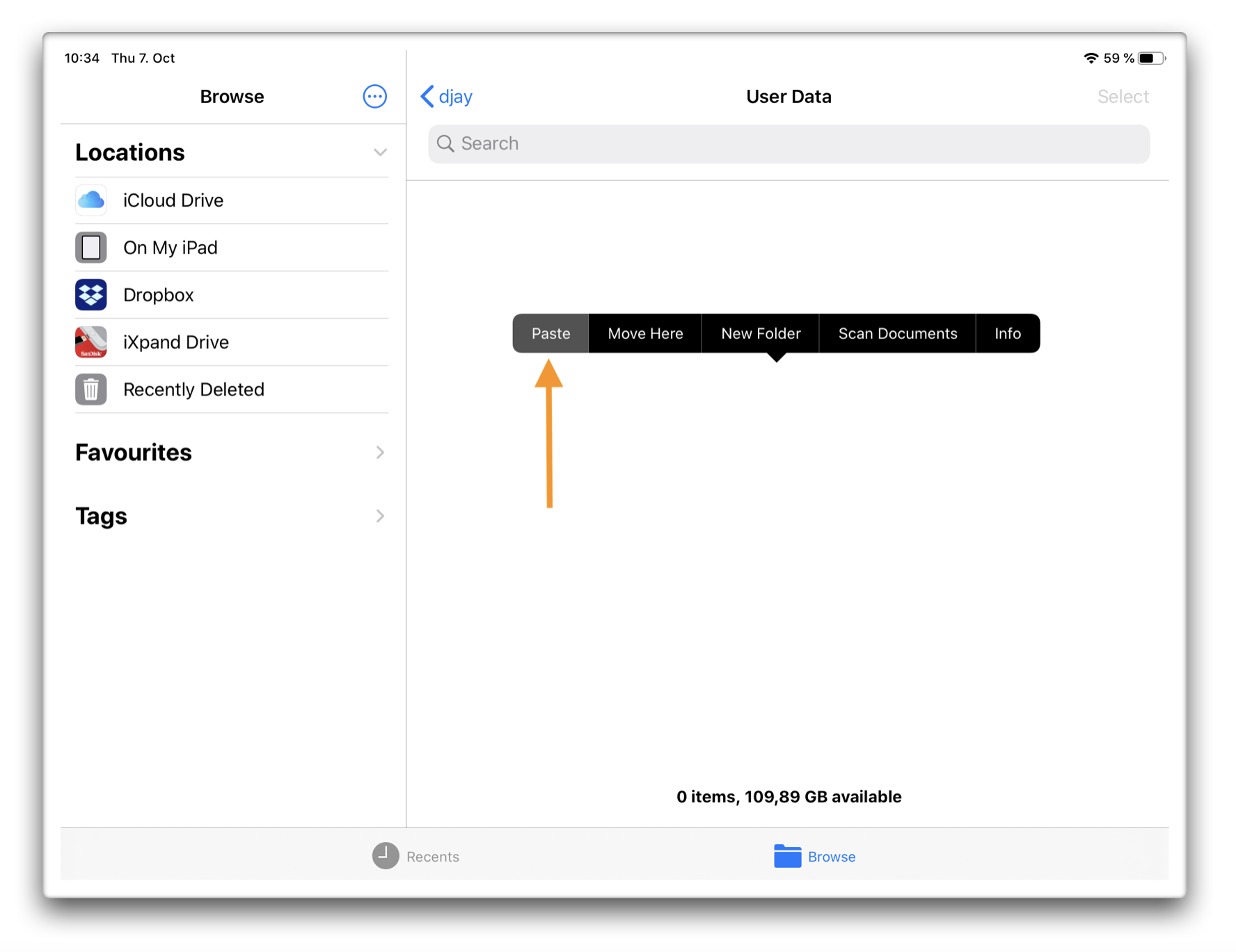Click the Recents clock icon
1236x952 pixels.
click(x=385, y=857)
